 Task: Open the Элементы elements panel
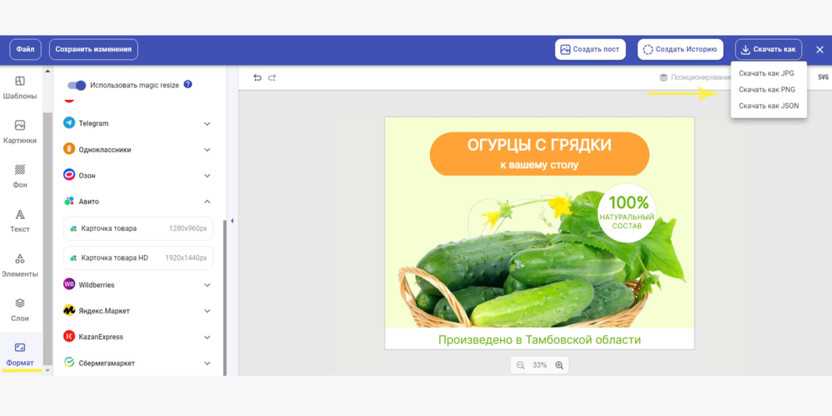(x=20, y=265)
